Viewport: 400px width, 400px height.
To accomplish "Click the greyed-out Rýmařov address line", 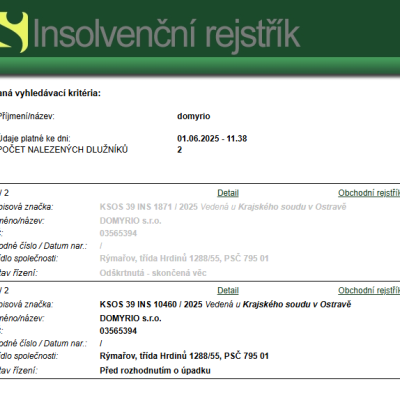I will tap(184, 258).
